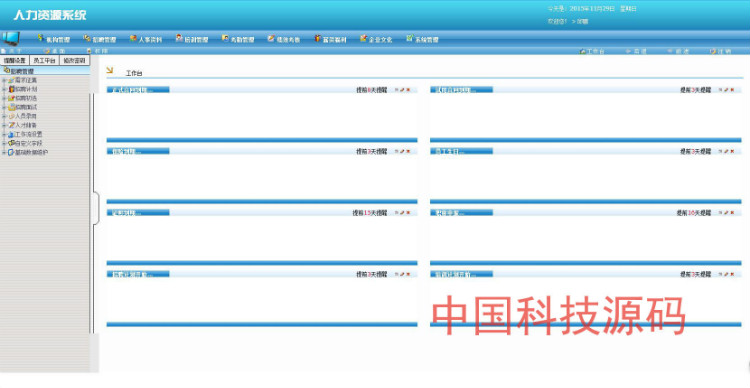Expand the 基础数据维护 tree node
This screenshot has height=388, width=750.
click(x=4, y=152)
